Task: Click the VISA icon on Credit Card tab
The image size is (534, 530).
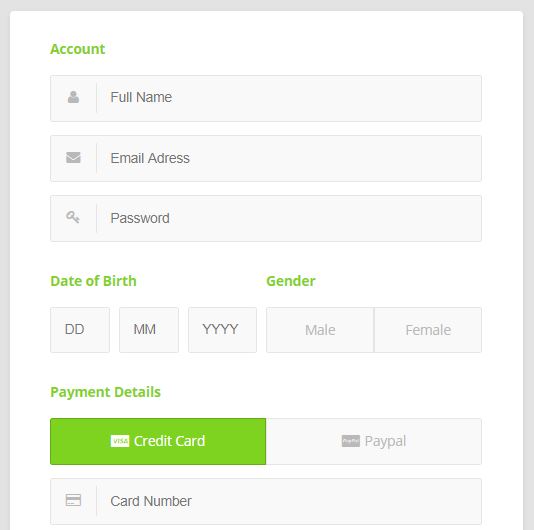Action: (x=120, y=441)
